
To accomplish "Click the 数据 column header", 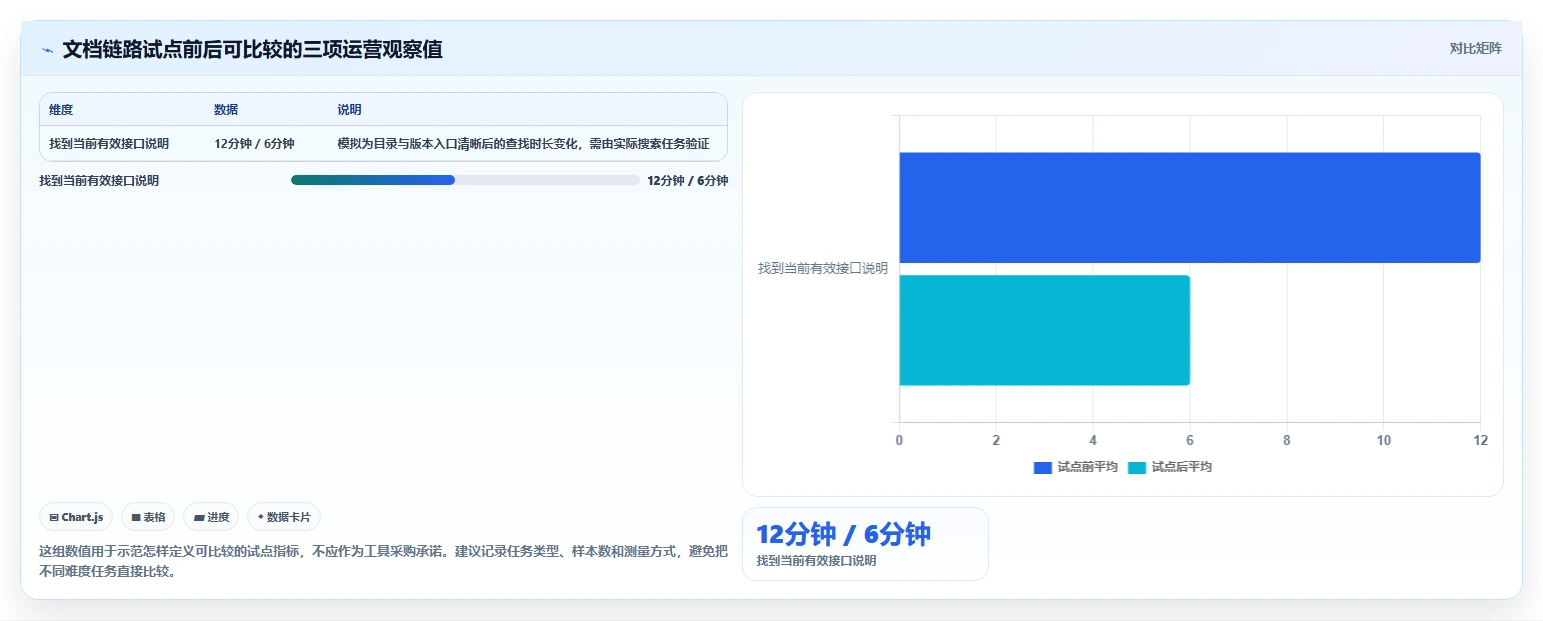I will pyautogui.click(x=226, y=110).
